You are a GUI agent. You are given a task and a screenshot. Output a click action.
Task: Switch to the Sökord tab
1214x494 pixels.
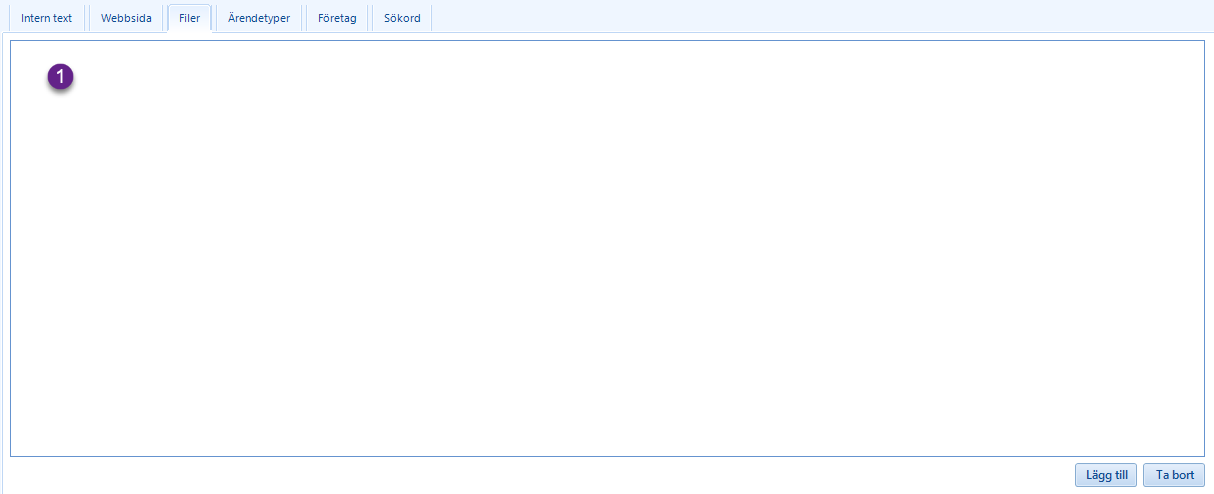(x=402, y=18)
